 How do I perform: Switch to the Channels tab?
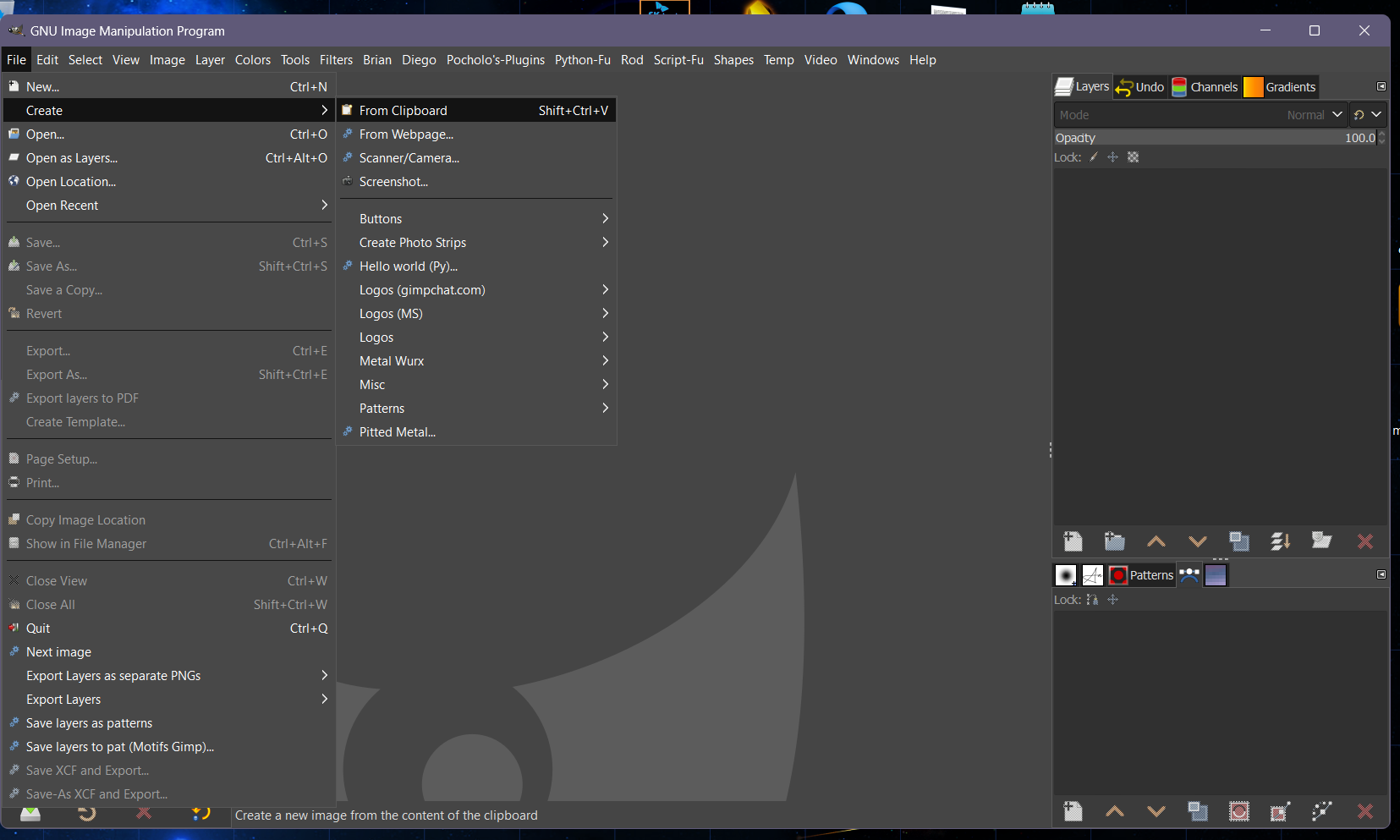pyautogui.click(x=1205, y=87)
